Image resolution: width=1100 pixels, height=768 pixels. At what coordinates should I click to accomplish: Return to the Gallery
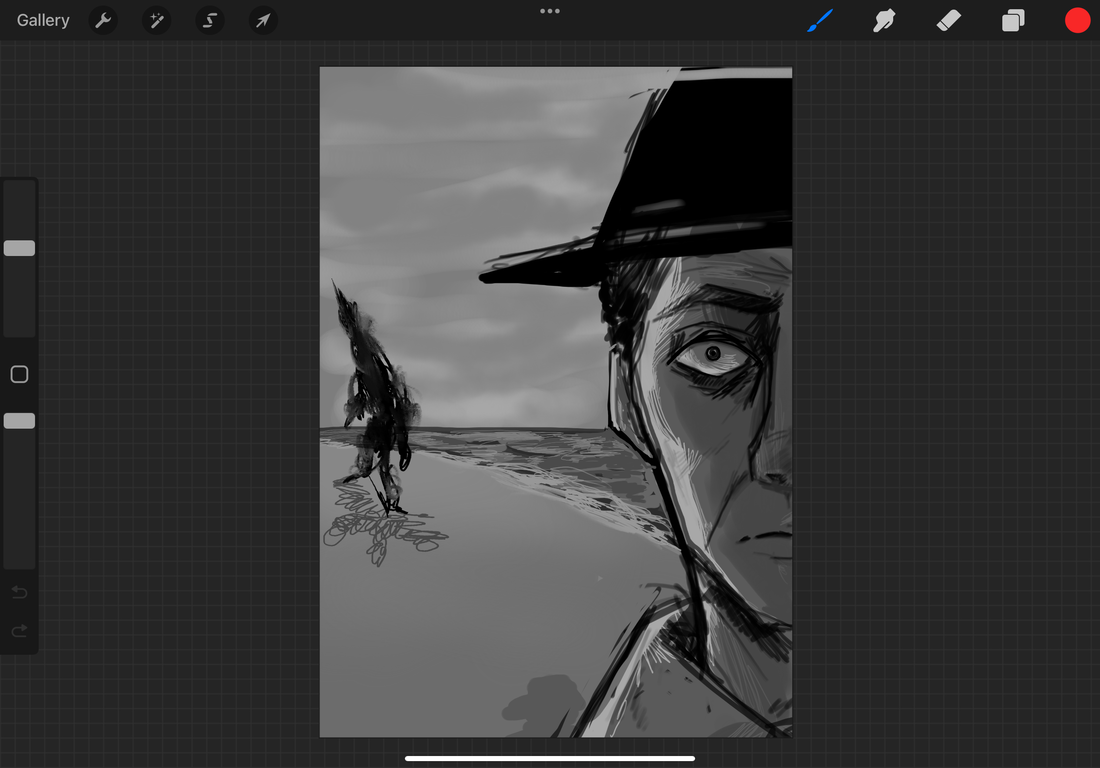(43, 20)
